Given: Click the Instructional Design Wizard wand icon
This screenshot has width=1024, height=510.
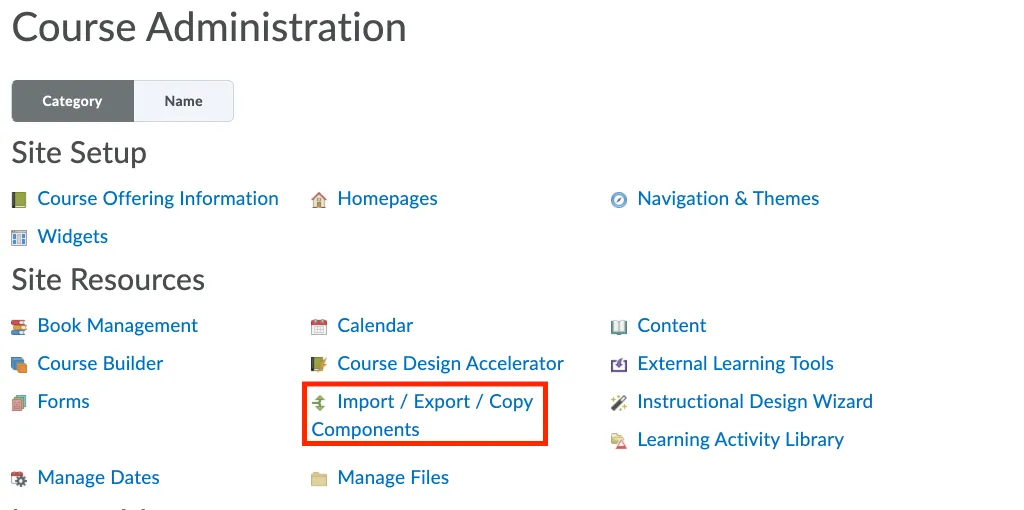Looking at the screenshot, I should [618, 402].
